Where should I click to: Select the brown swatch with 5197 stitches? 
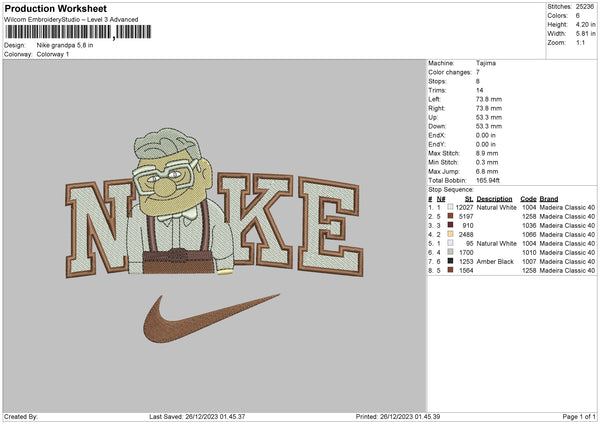tap(450, 216)
